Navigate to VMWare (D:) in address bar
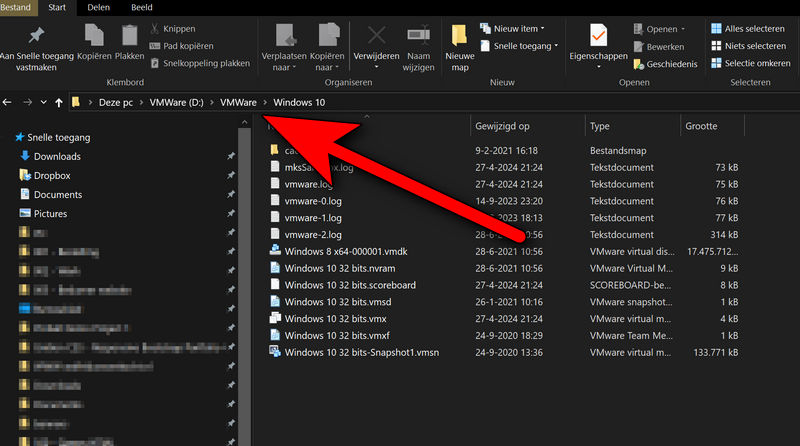Viewport: 800px width, 446px height. [177, 103]
